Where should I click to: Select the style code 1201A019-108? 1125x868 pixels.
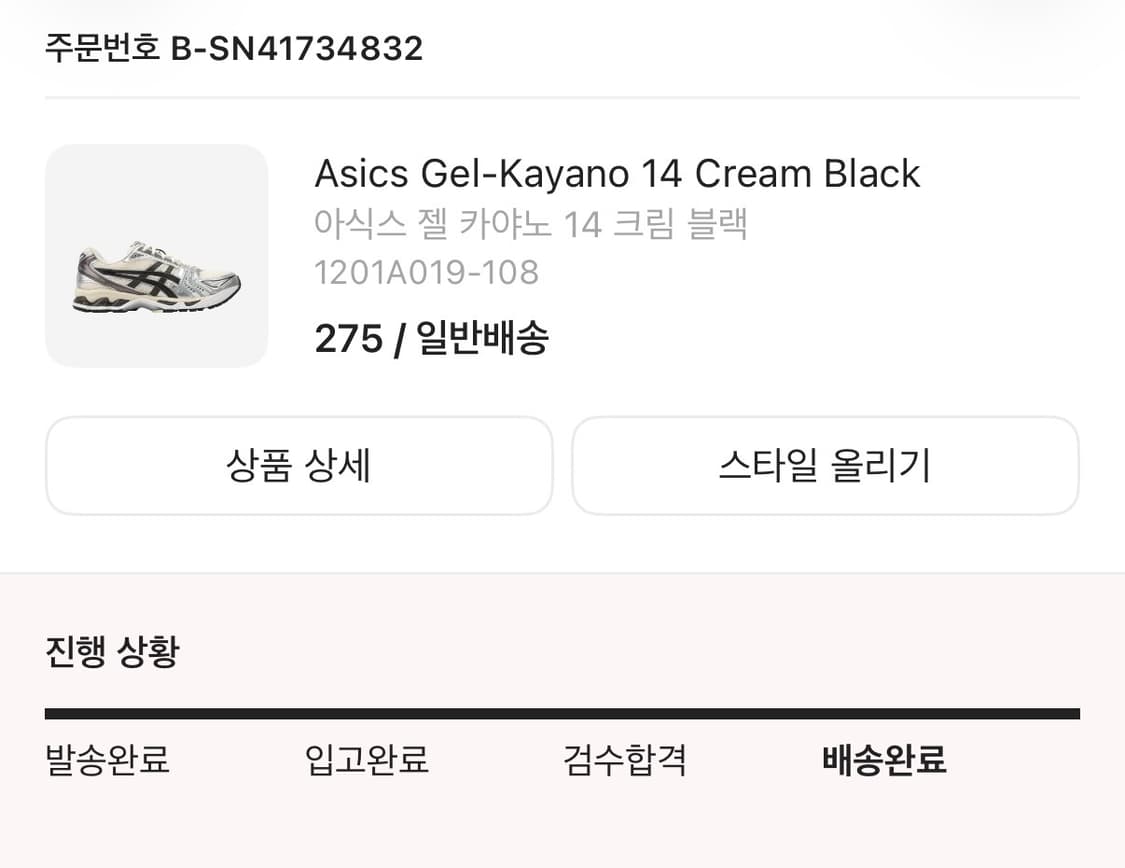point(427,272)
